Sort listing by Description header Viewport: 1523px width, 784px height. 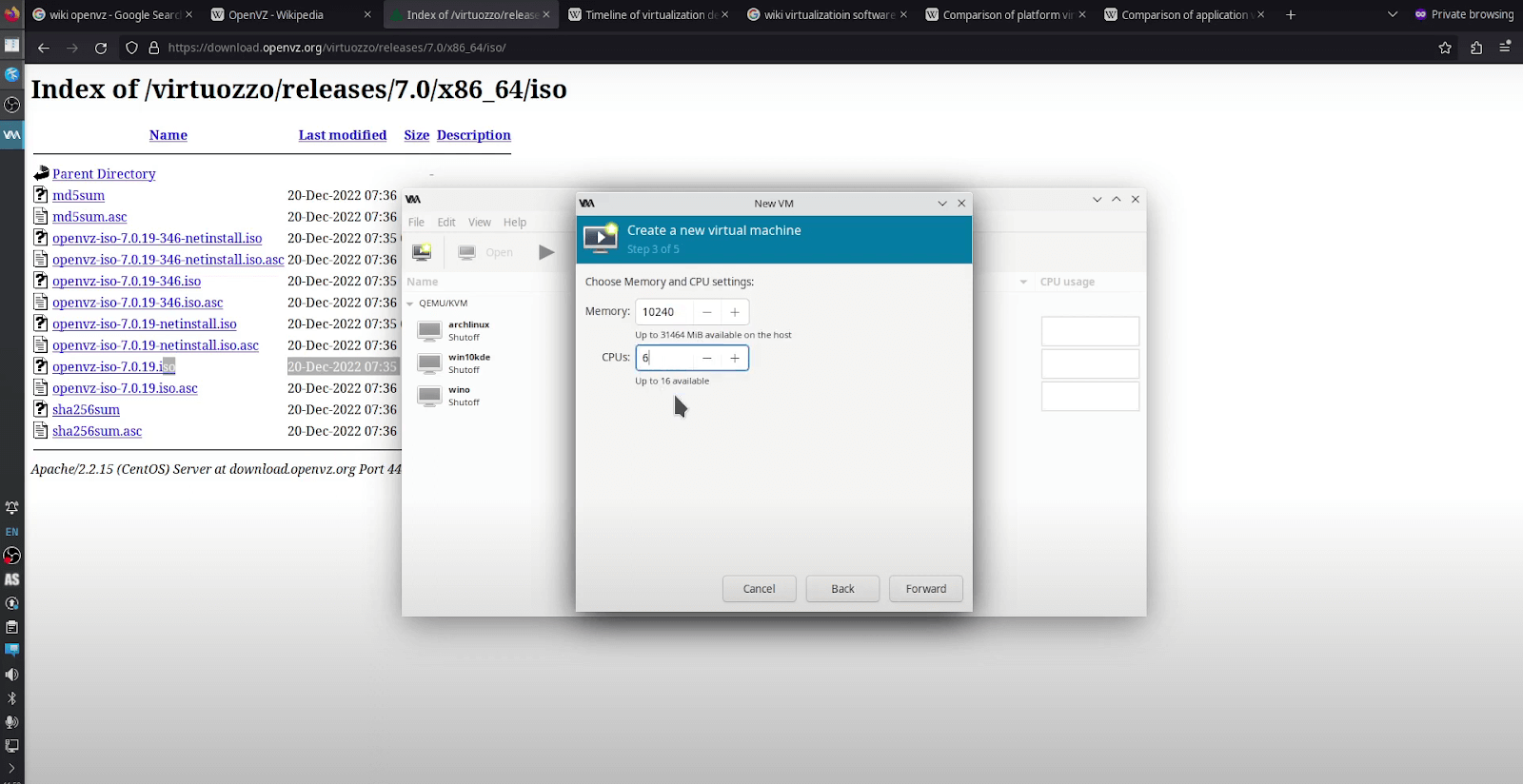(474, 135)
